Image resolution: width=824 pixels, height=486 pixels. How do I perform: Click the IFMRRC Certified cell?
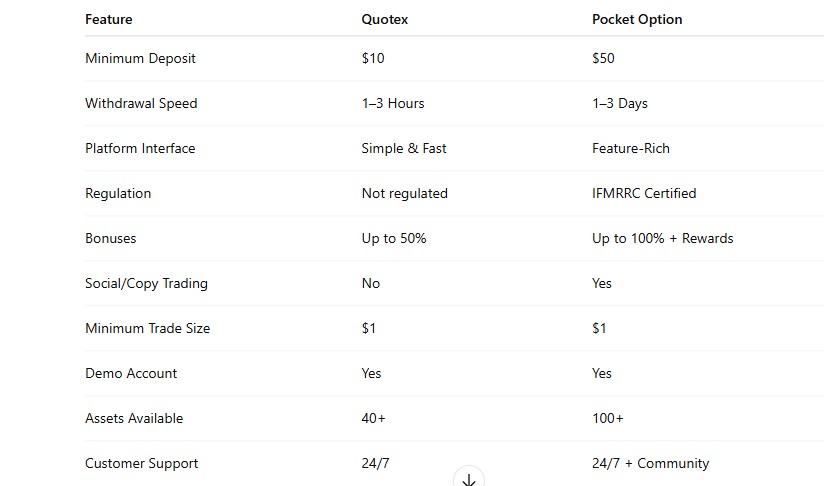[644, 193]
